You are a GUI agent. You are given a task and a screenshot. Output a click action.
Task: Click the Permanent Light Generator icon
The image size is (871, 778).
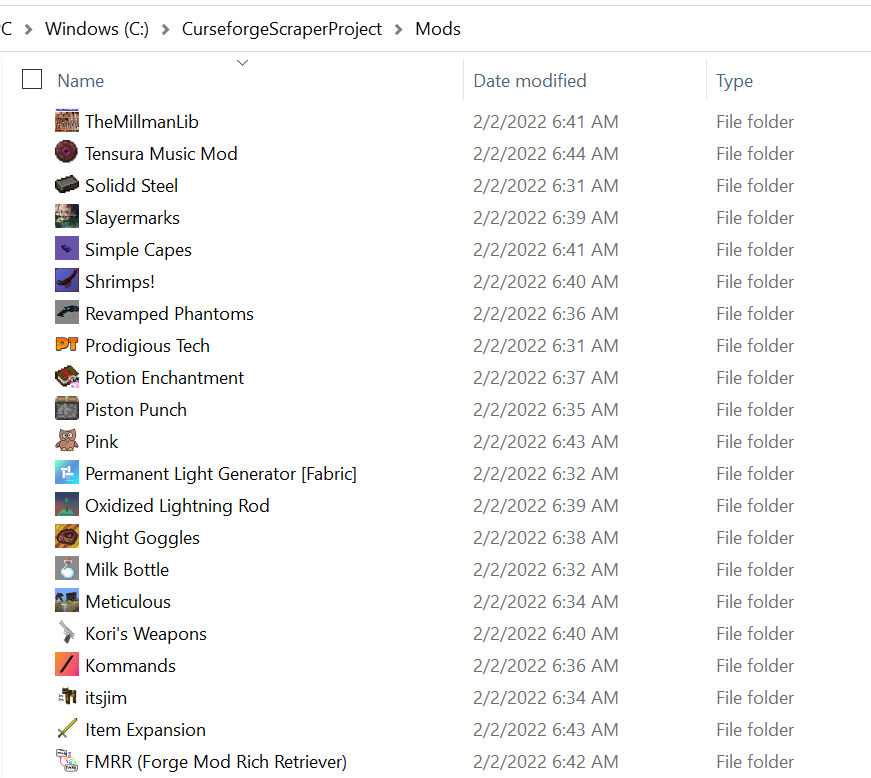point(67,473)
